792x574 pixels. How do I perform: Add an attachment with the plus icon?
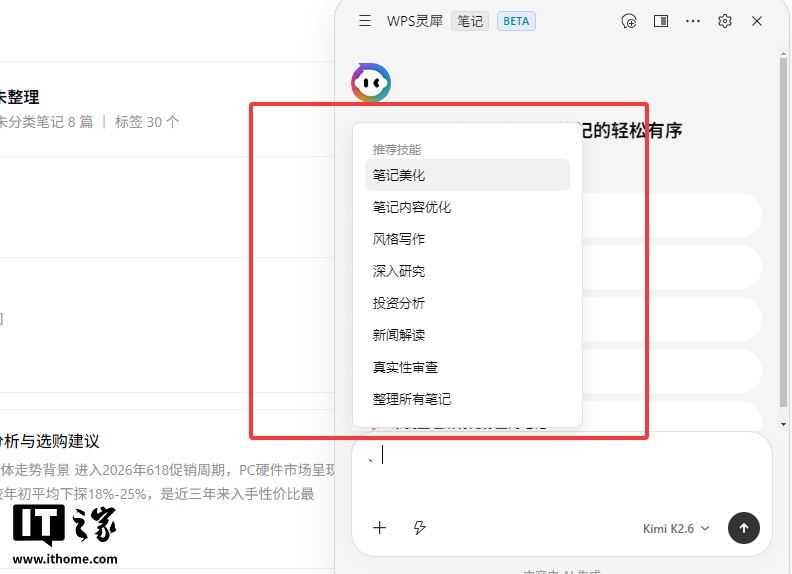pos(379,528)
